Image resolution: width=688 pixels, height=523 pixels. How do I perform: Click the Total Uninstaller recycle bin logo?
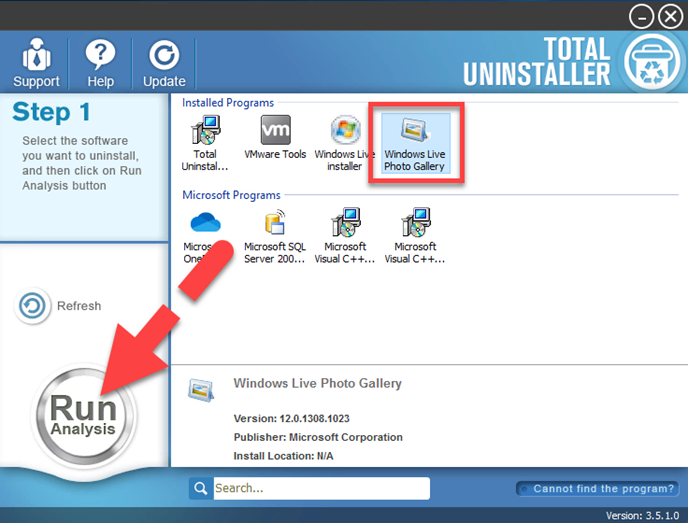click(x=652, y=62)
